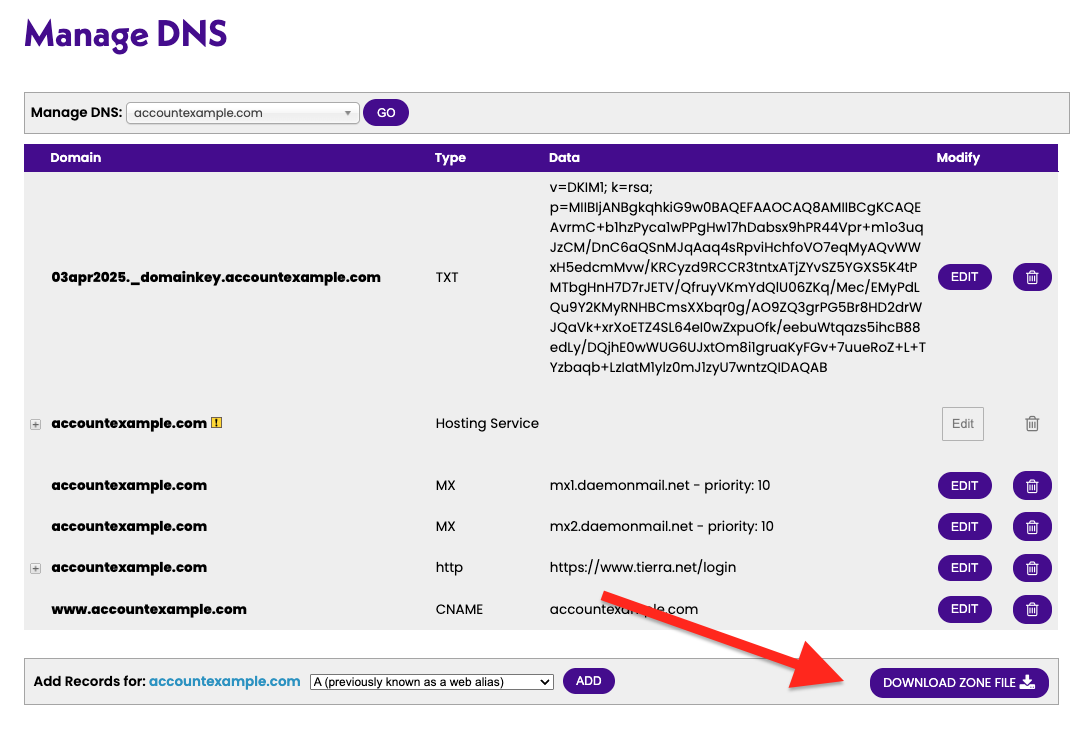1084x735 pixels.
Task: Edit the www CNAME record
Action: (x=964, y=609)
